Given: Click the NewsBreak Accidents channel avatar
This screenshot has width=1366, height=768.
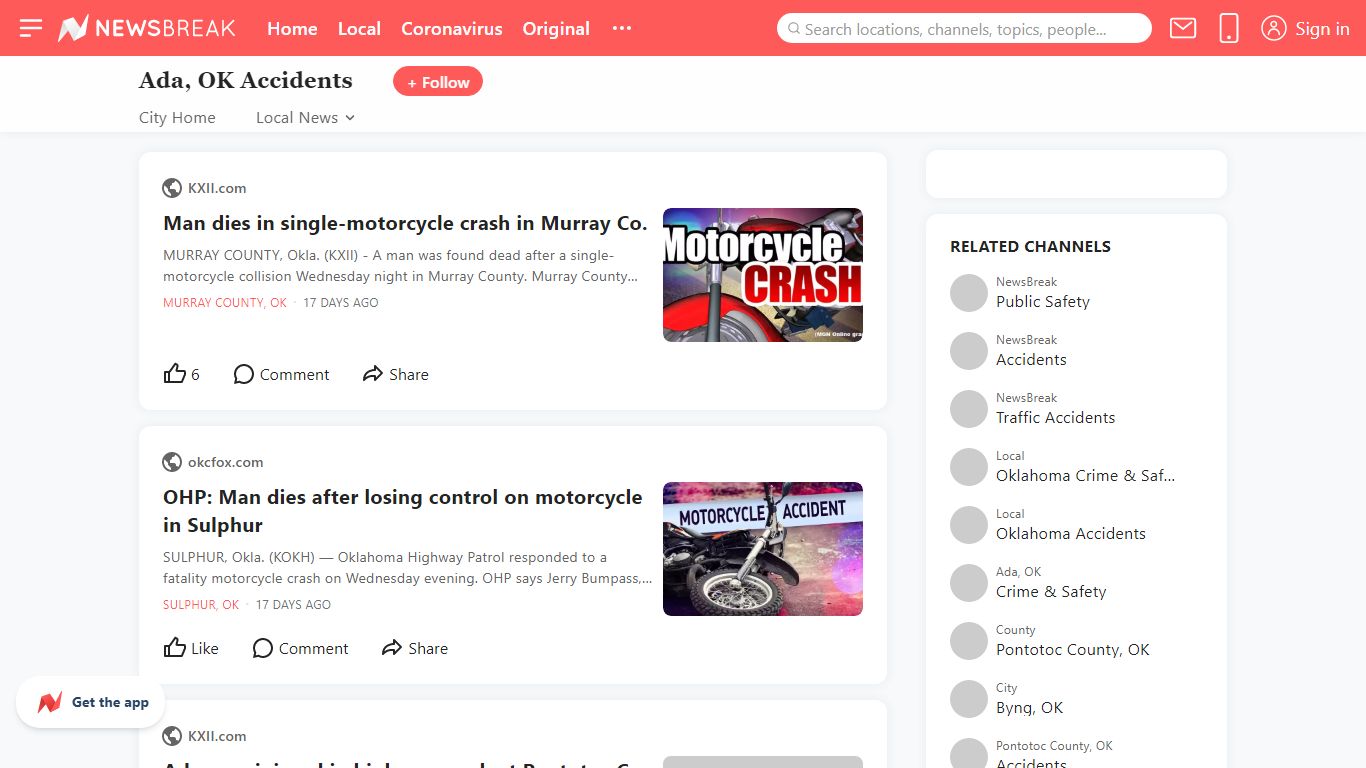Looking at the screenshot, I should [968, 351].
